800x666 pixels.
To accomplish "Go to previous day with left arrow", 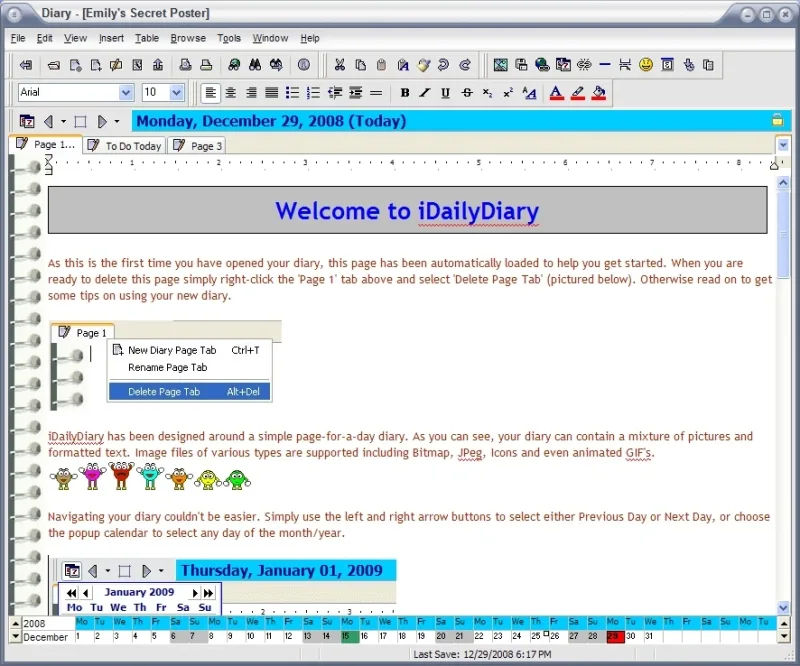I will click(x=48, y=121).
